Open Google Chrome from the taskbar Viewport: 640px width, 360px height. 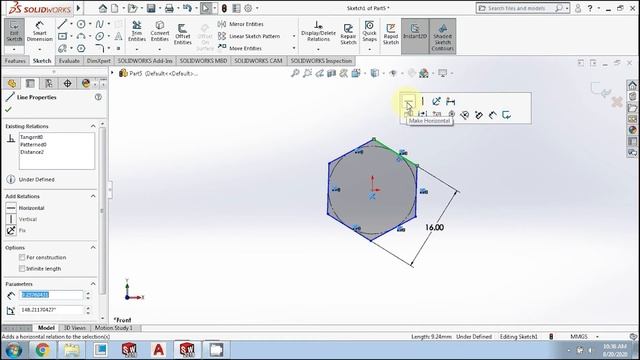42,350
